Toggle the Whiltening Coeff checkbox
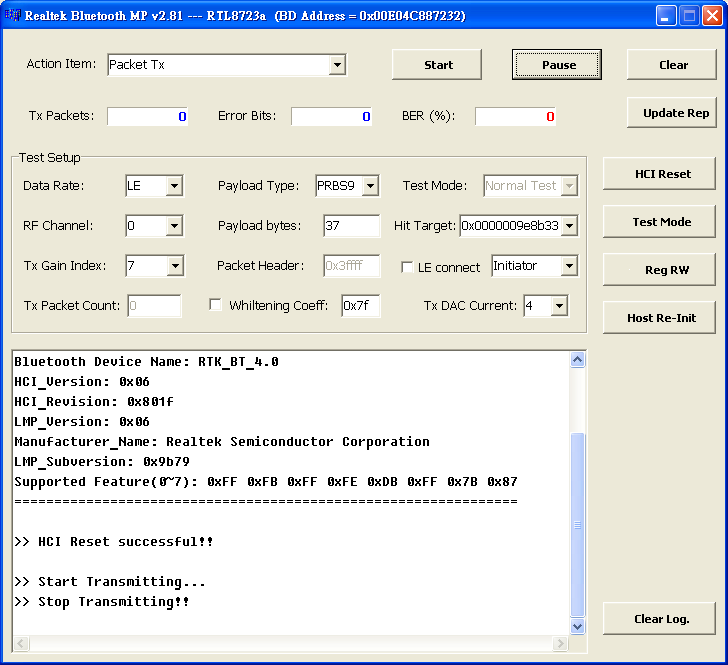This screenshot has width=728, height=665. coord(215,305)
